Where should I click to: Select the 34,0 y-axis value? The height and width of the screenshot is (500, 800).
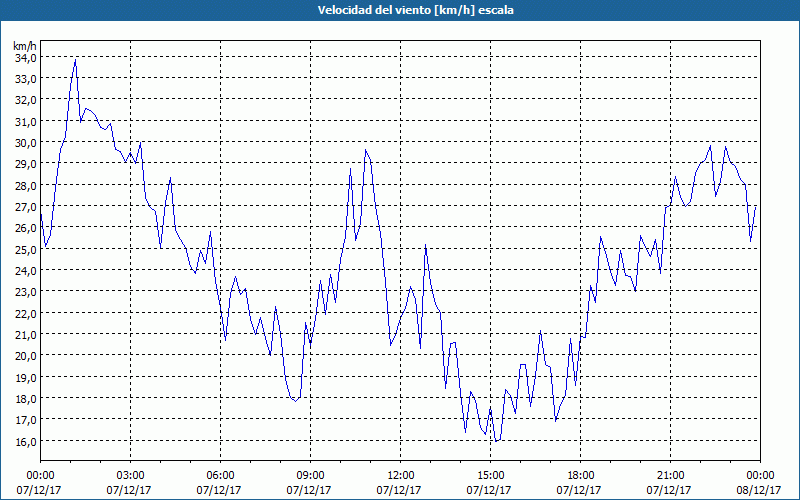pos(25,58)
